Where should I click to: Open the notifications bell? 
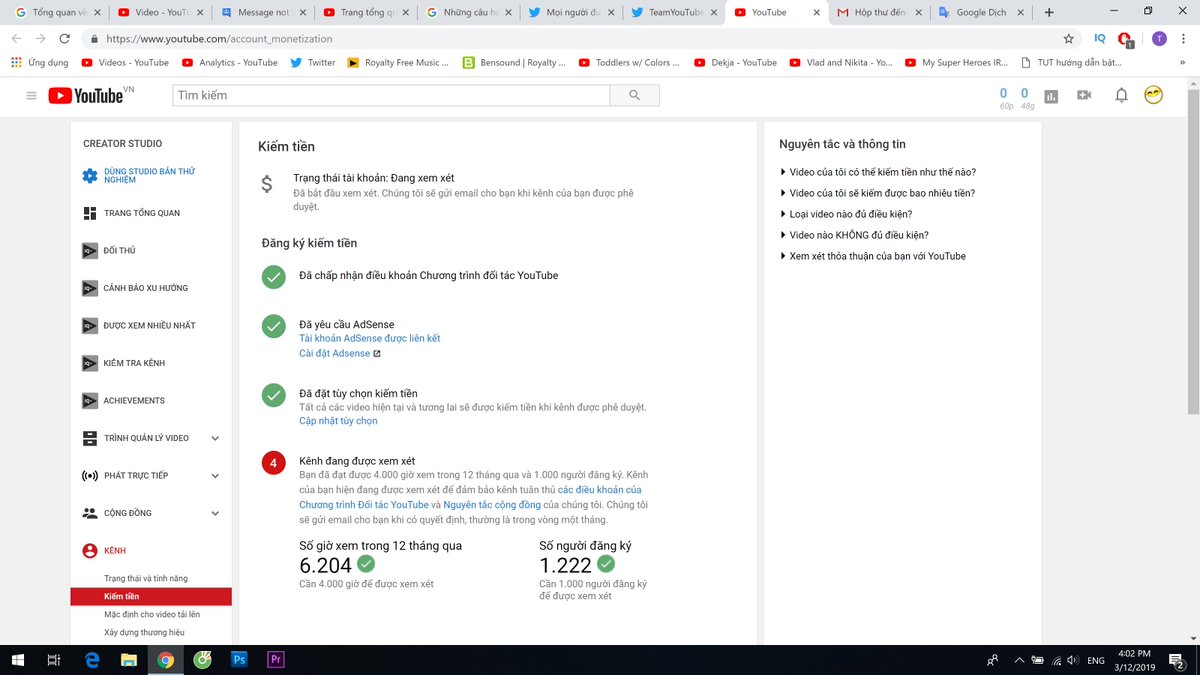pos(1121,96)
